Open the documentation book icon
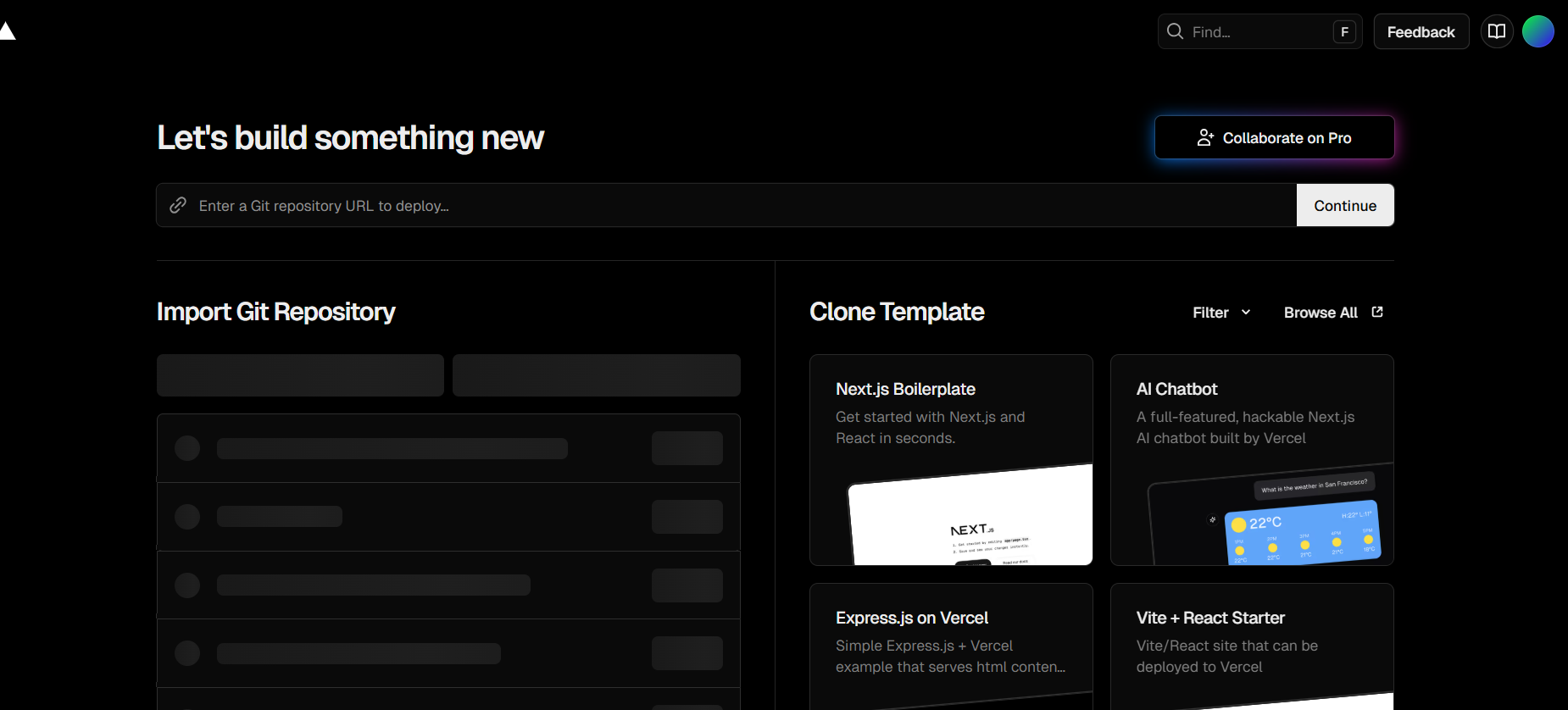Viewport: 1568px width, 710px height. (x=1497, y=31)
